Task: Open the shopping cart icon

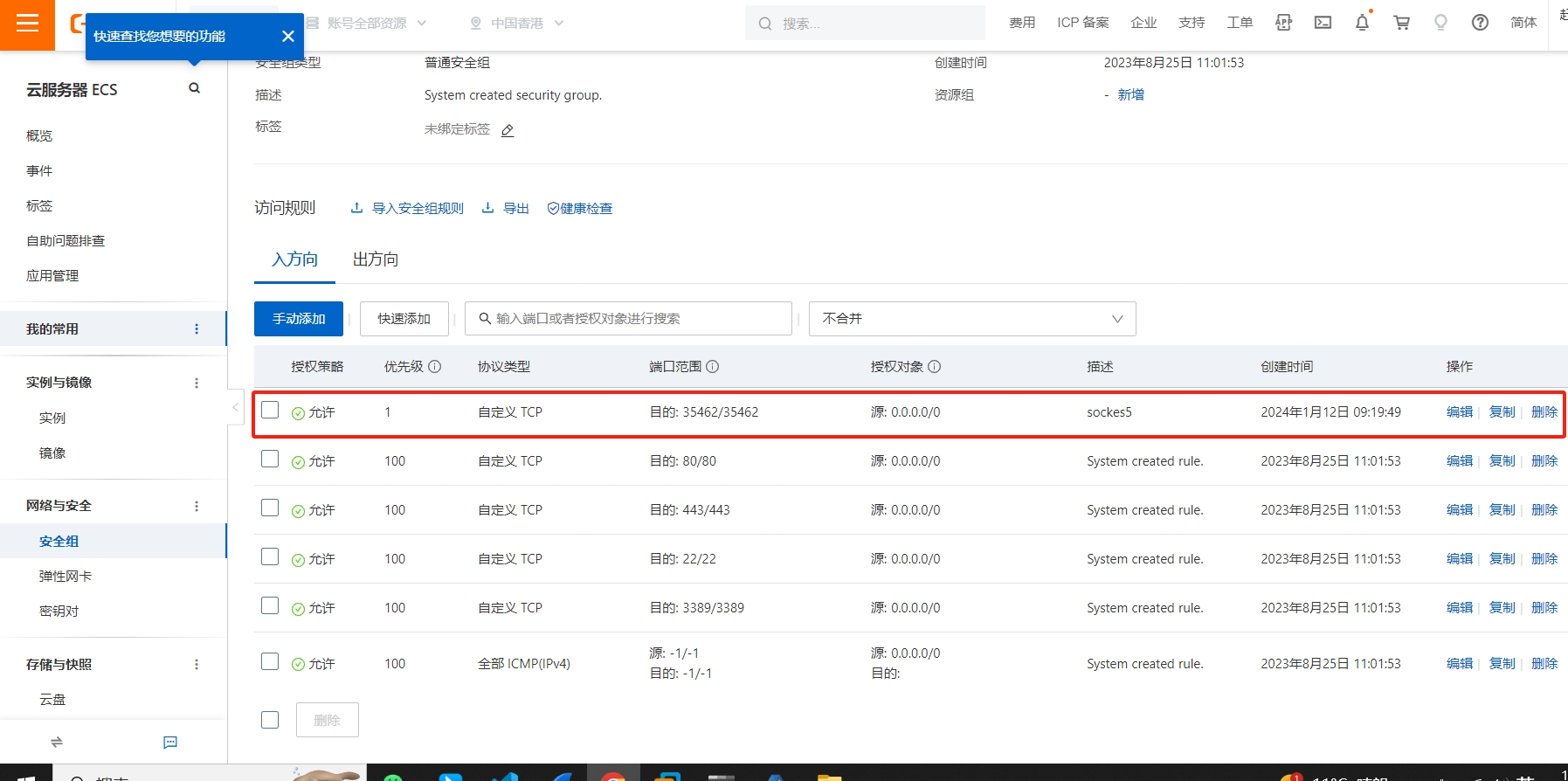Action: click(x=1401, y=23)
